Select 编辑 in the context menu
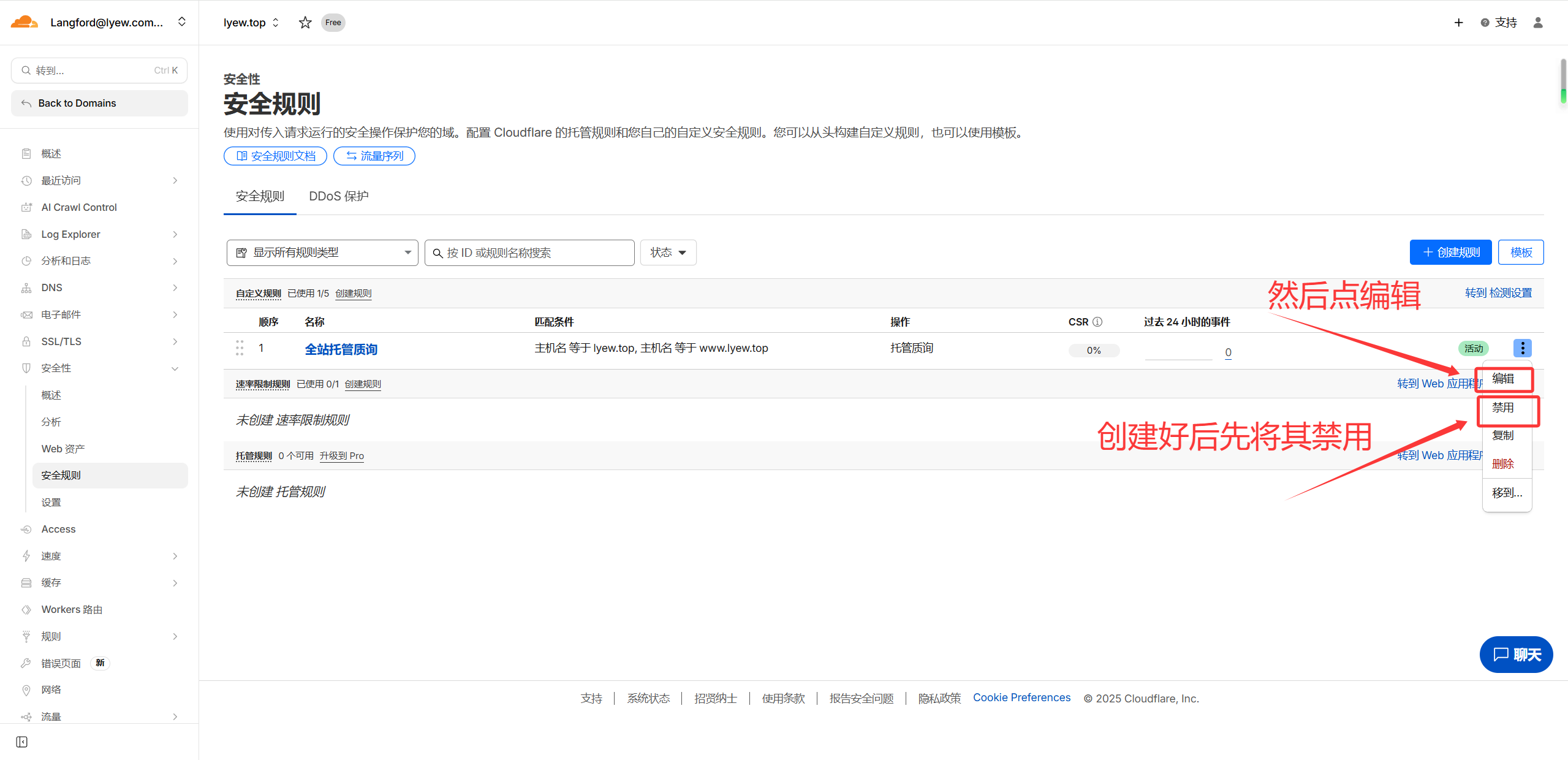Screen dimensions: 1568x760 tap(1503, 379)
